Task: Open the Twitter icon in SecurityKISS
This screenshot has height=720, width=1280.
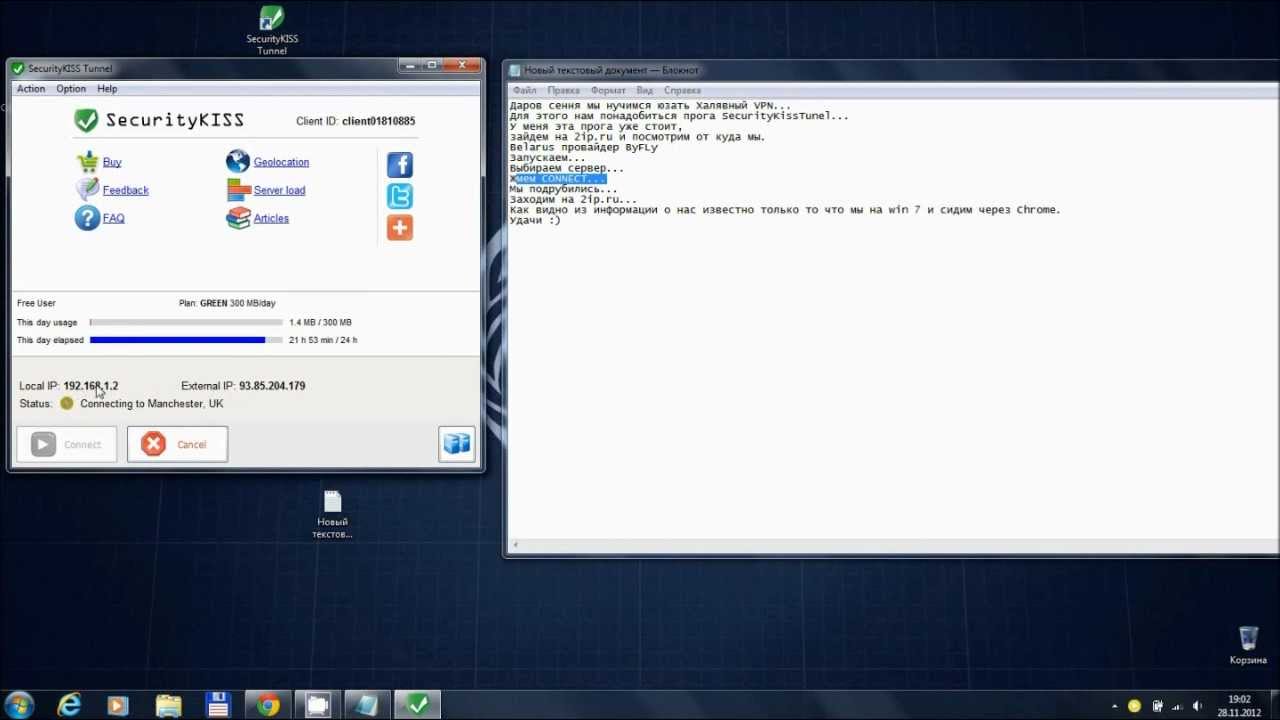Action: pos(400,196)
